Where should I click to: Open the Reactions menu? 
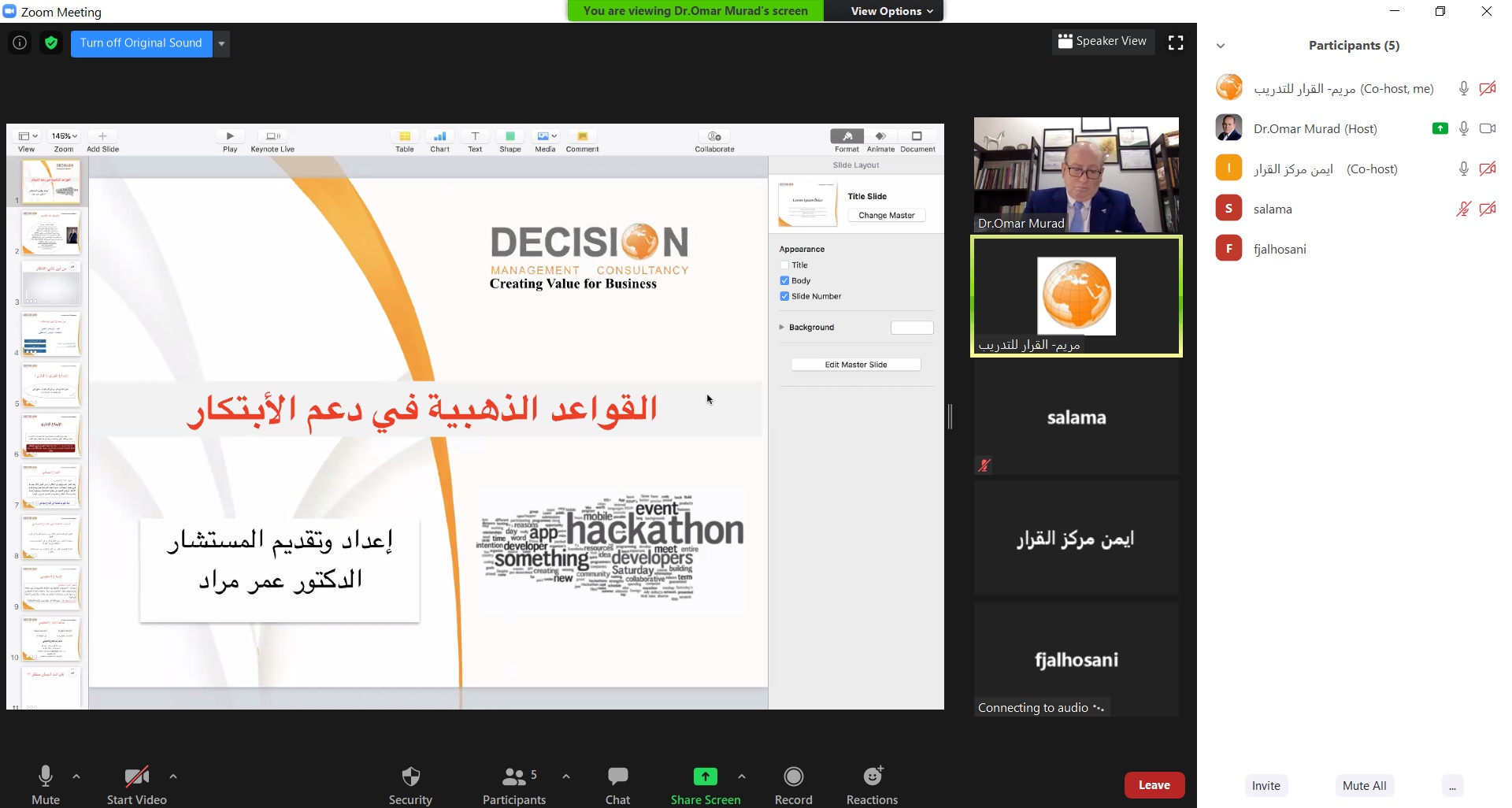pos(872,777)
